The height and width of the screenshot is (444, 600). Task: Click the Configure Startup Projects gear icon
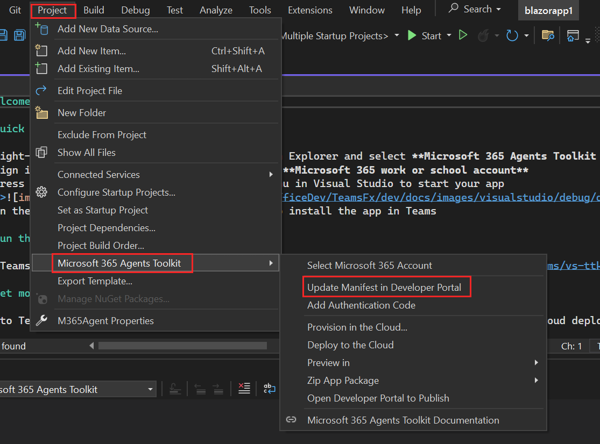(41, 192)
